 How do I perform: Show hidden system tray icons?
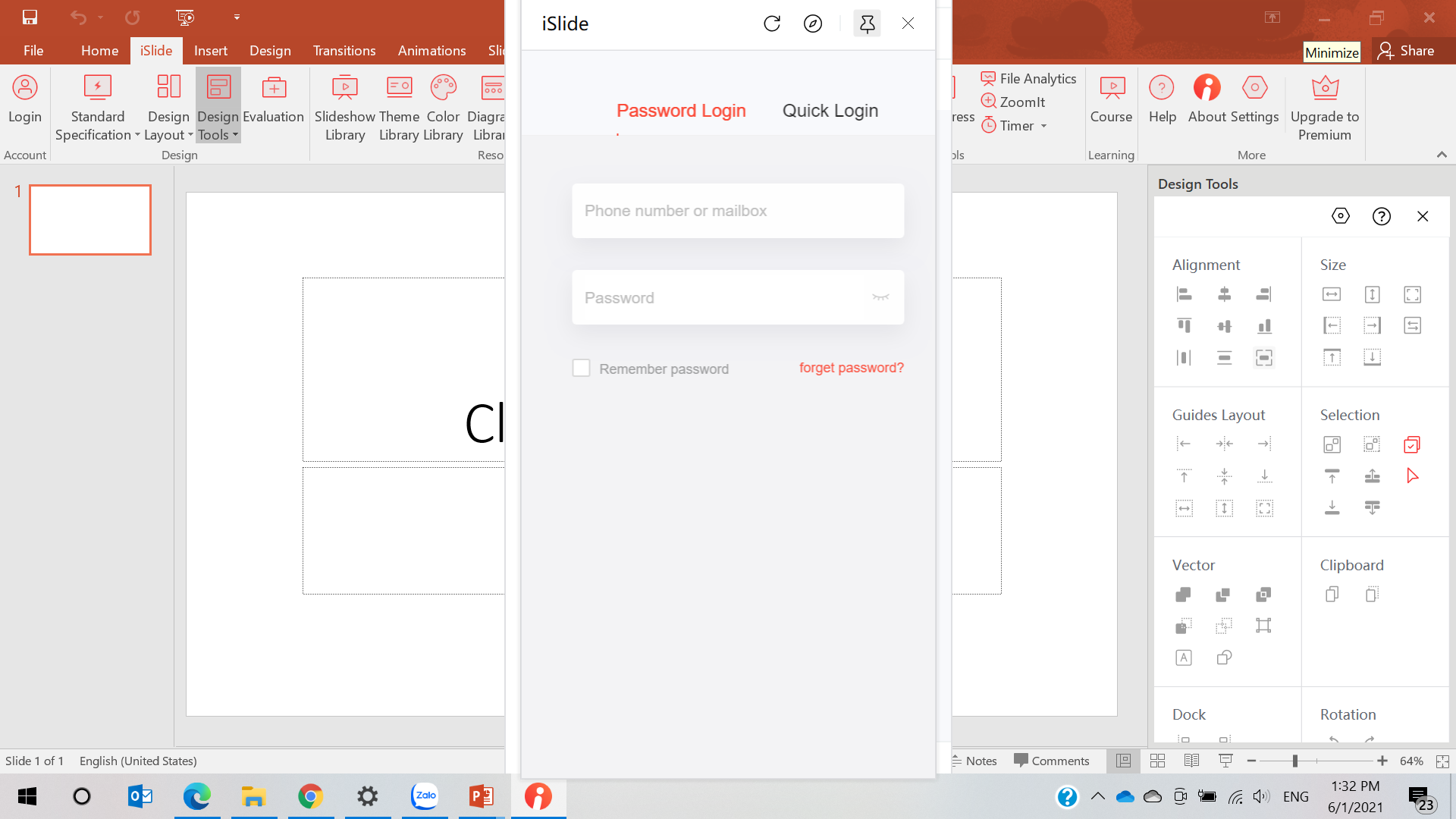coord(1097,796)
